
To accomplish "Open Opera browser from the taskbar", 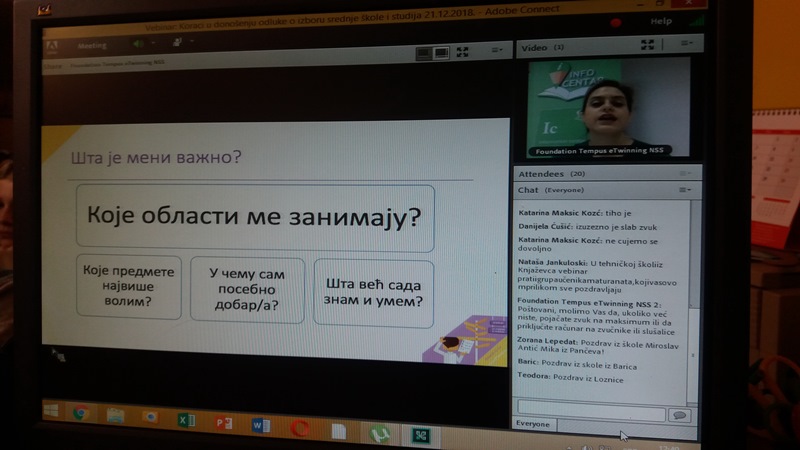I will (300, 428).
